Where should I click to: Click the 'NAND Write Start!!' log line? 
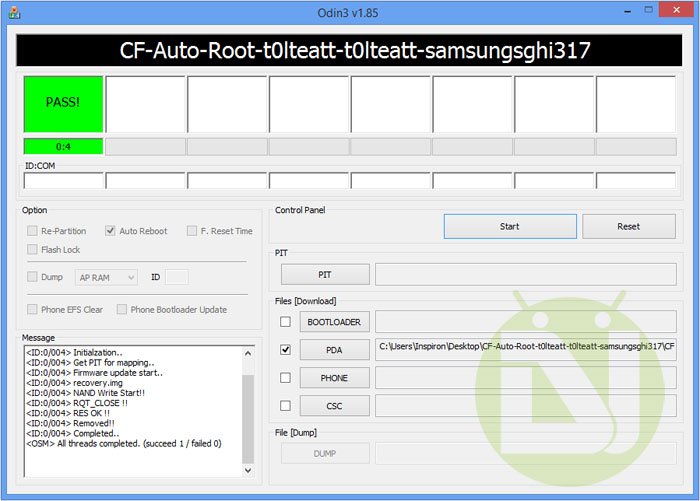pyautogui.click(x=85, y=393)
